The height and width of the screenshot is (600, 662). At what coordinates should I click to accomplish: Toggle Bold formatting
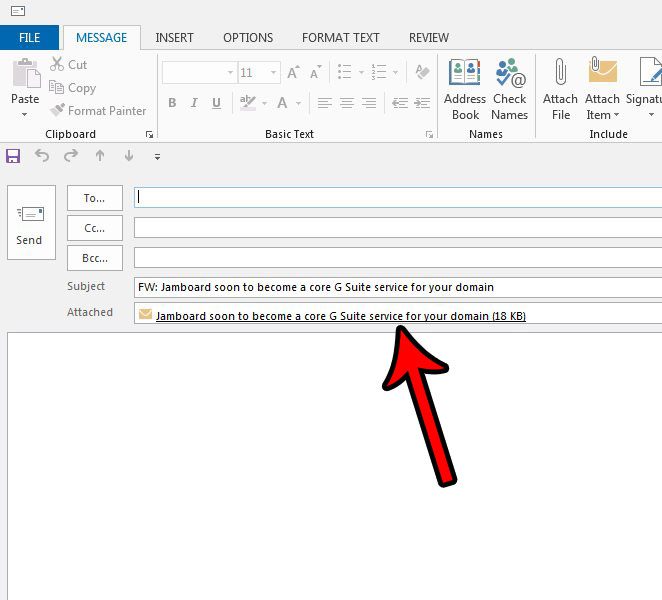coord(172,103)
